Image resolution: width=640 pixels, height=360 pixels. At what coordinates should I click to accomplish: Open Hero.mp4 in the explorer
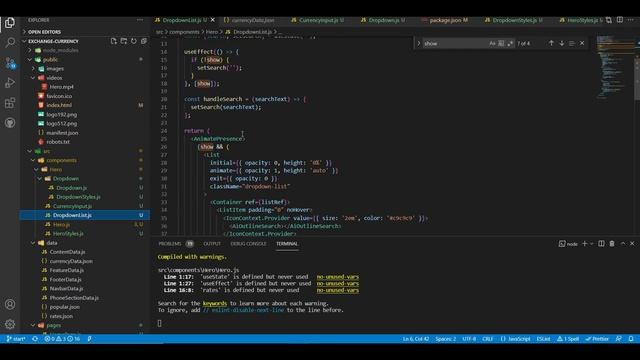tap(61, 87)
